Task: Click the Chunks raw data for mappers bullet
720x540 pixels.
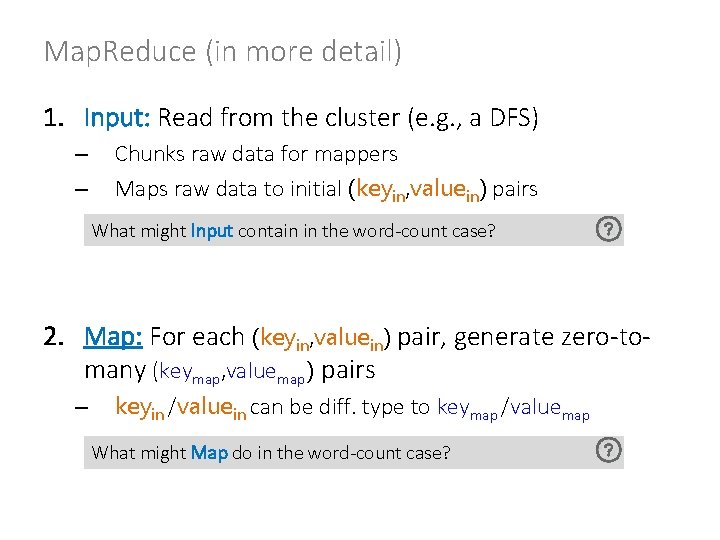Action: point(256,154)
